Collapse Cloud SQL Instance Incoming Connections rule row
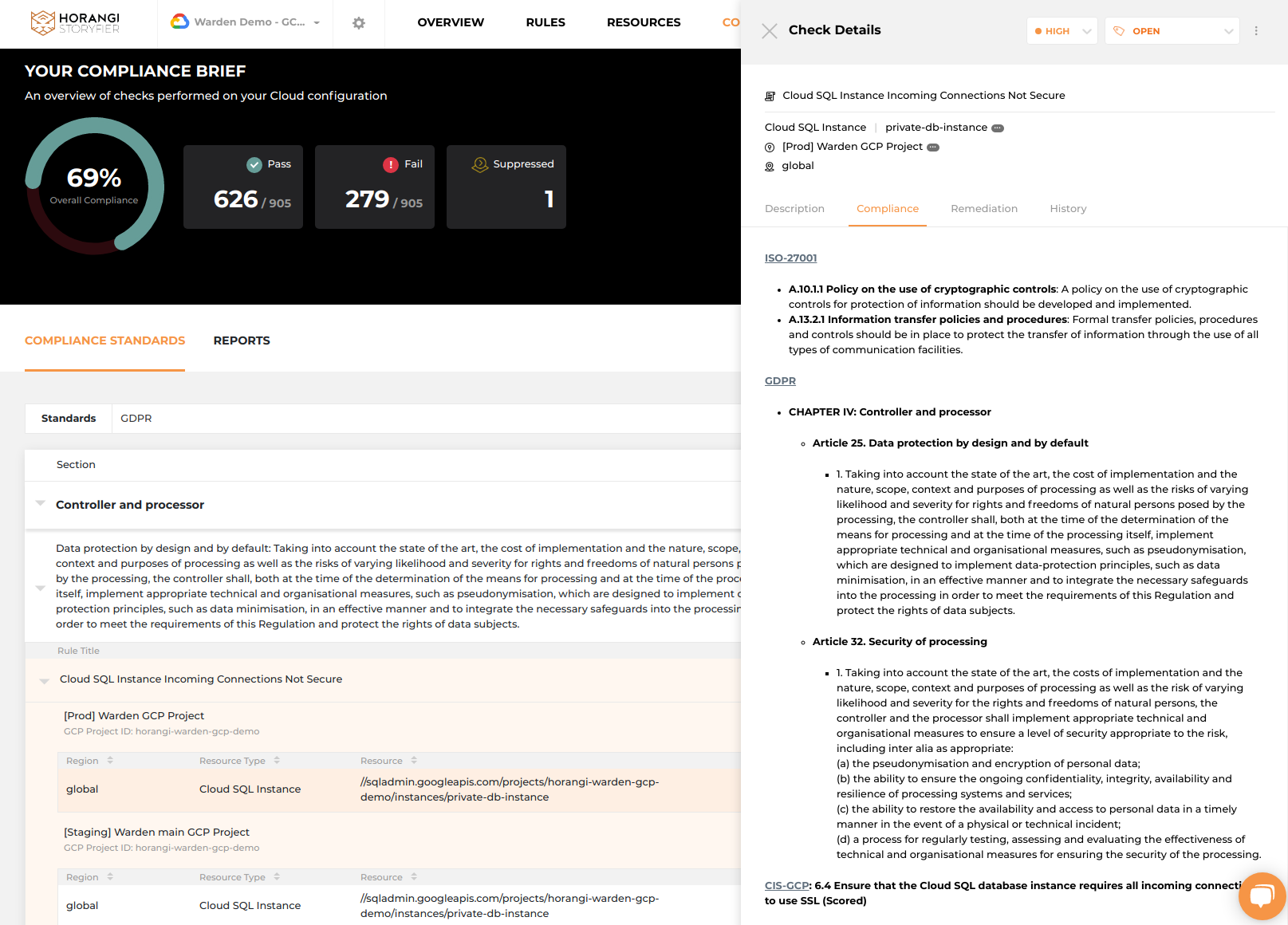Screen dimensions: 1288x925 coord(45,681)
